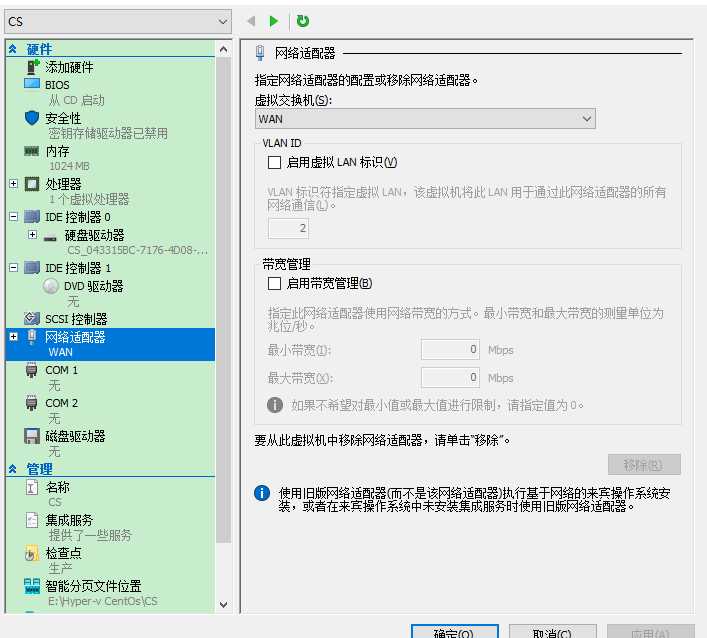Viewport: 707px width, 638px height.
Task: Click the 内存 memory chip icon
Action: (x=32, y=151)
